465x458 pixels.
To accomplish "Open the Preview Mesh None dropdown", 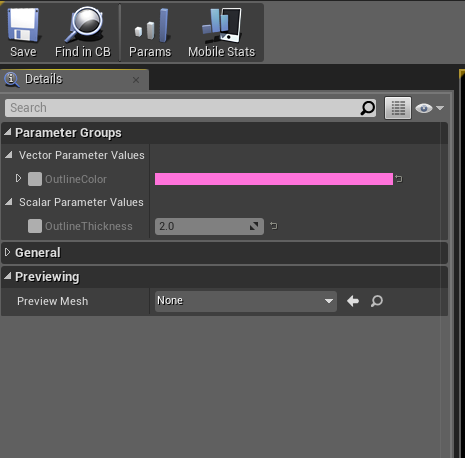I will click(246, 301).
